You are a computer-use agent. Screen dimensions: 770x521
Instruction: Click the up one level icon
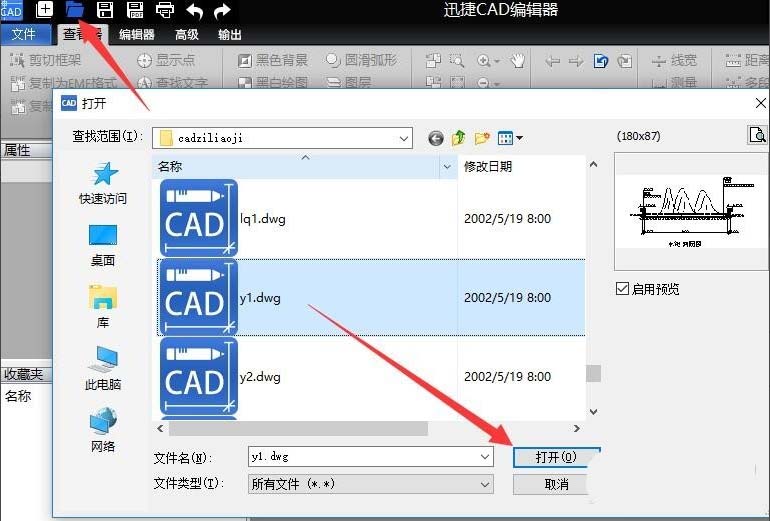(459, 138)
